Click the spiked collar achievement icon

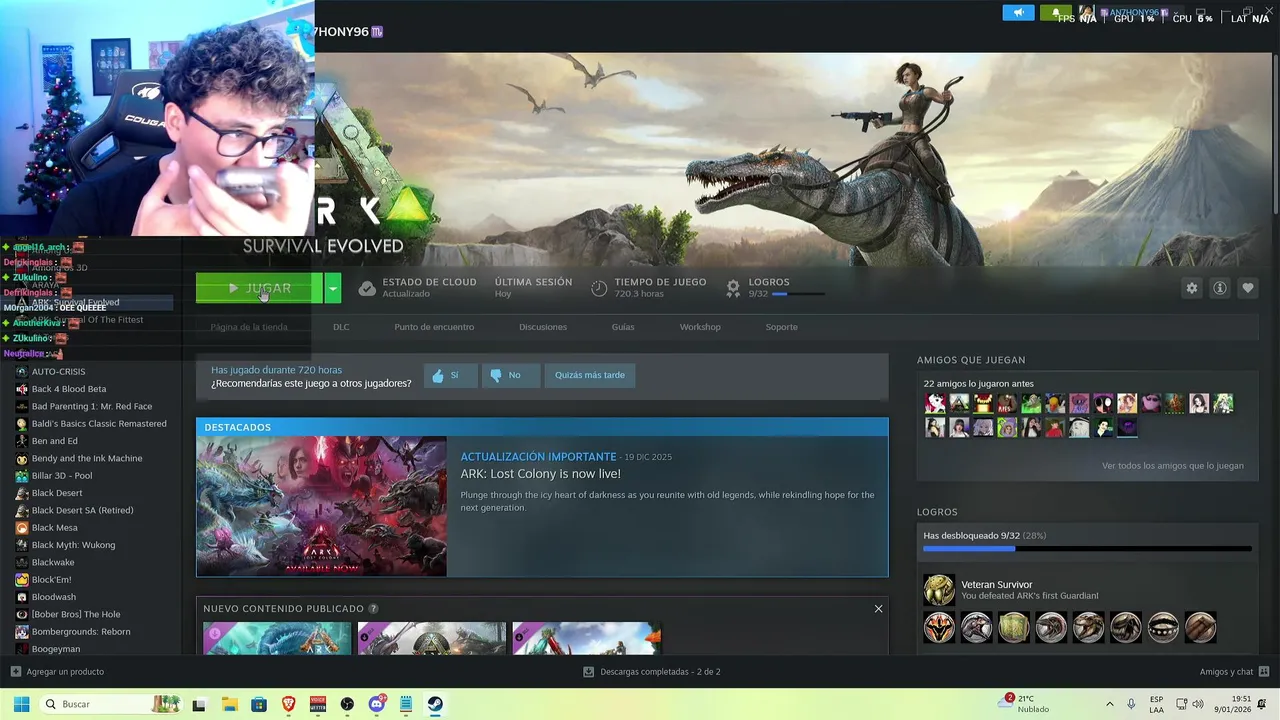pyautogui.click(x=1163, y=627)
